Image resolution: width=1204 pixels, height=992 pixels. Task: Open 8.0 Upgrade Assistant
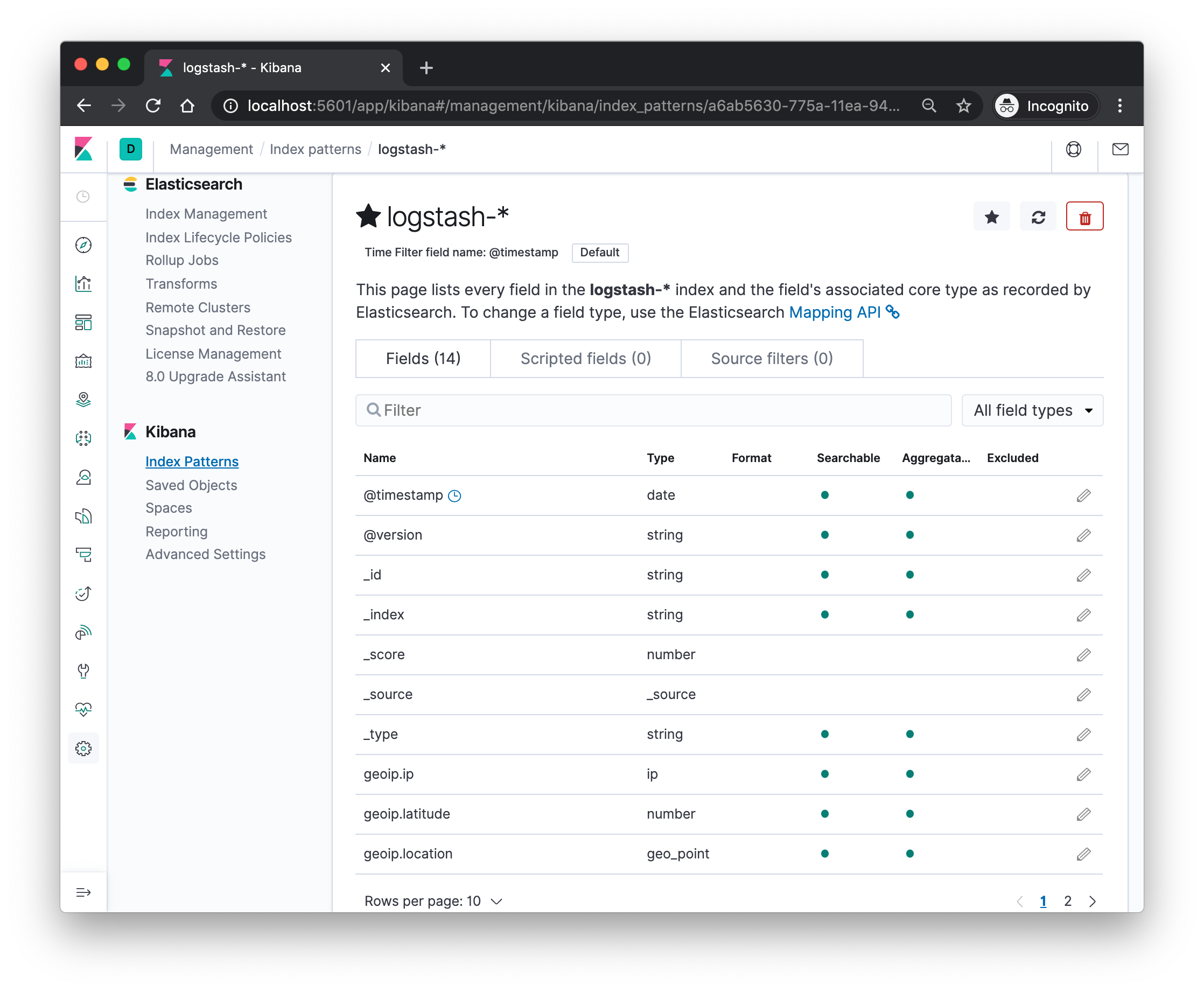tap(215, 376)
